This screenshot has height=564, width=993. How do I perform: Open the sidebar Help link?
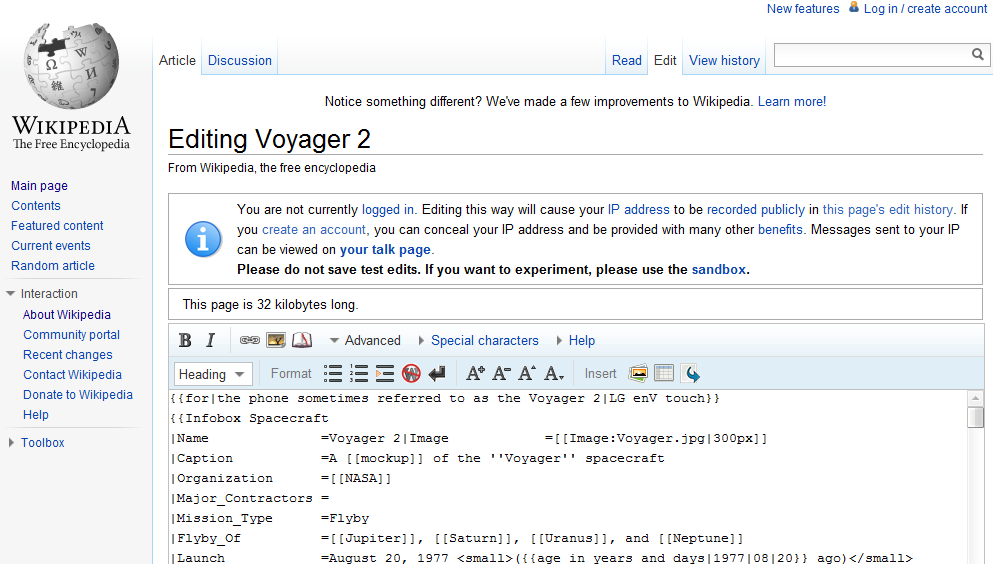point(35,415)
